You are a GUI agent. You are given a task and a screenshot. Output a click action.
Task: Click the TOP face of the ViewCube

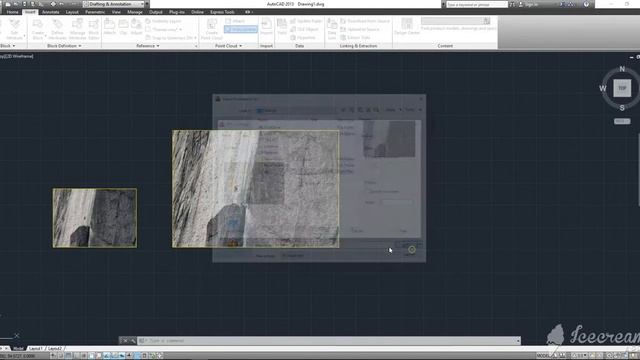point(622,88)
